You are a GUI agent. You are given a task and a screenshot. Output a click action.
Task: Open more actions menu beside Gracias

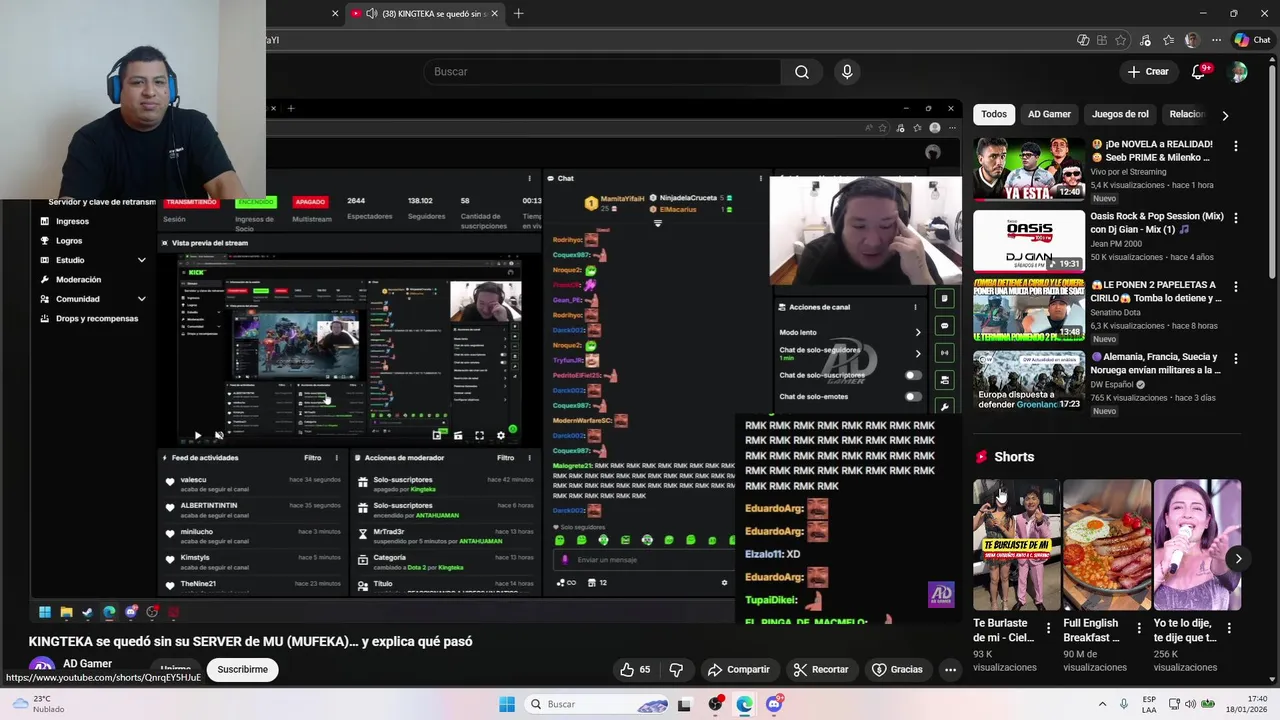click(950, 670)
